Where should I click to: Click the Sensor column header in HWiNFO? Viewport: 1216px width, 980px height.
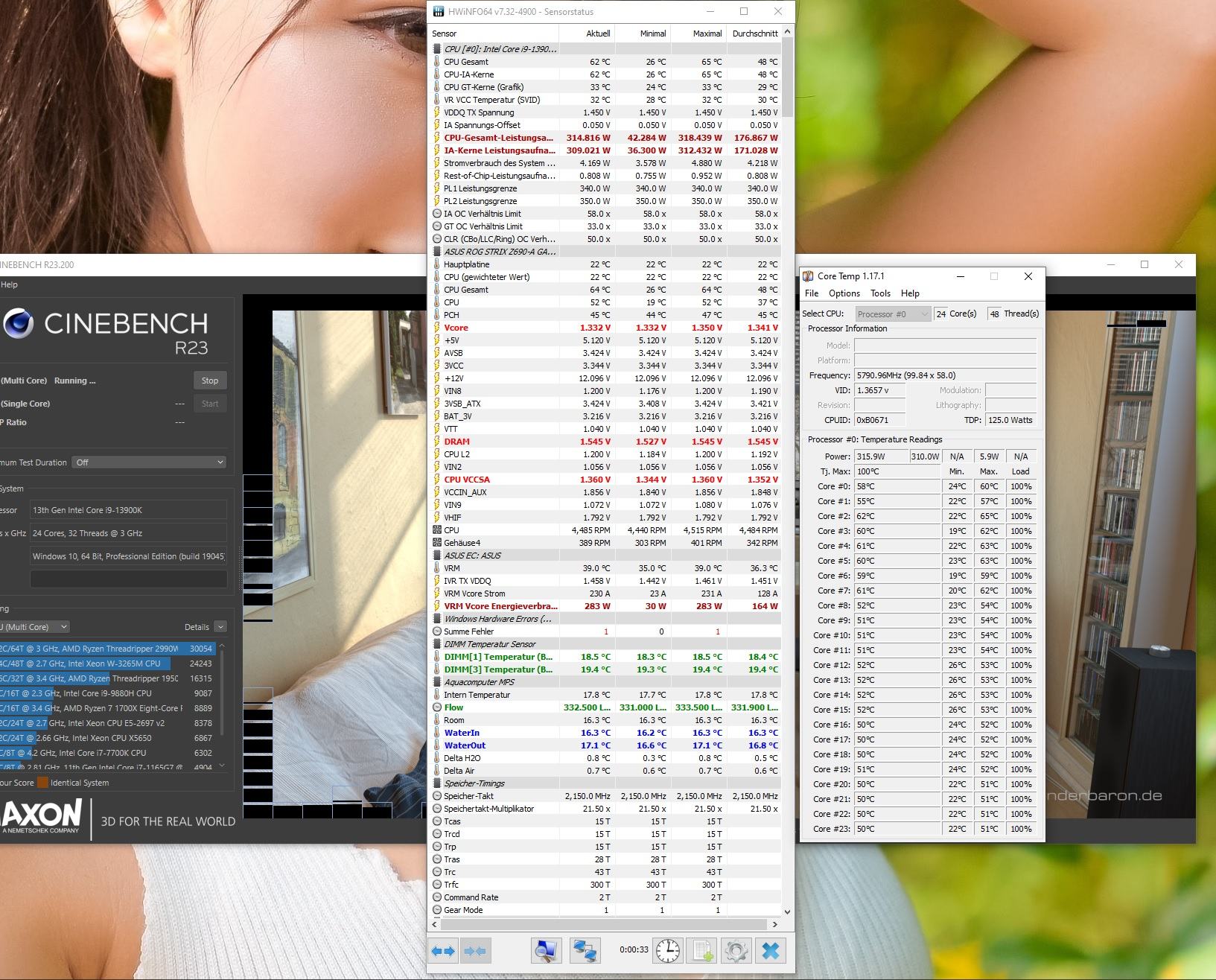coord(494,34)
